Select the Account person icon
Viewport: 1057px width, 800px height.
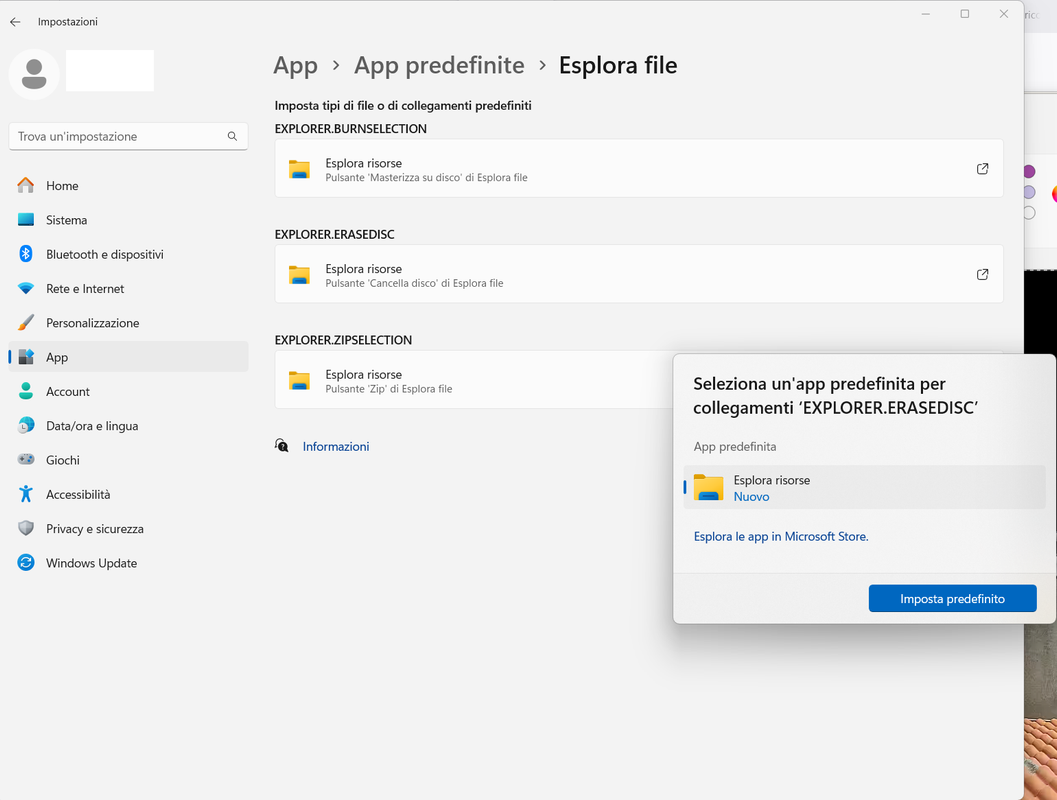tap(26, 392)
